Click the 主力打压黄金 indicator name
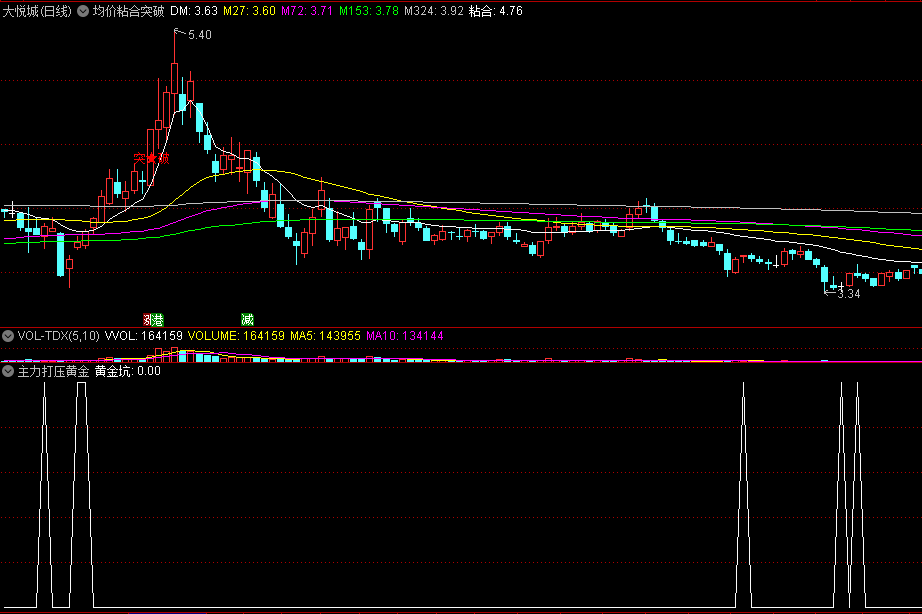 coord(54,371)
